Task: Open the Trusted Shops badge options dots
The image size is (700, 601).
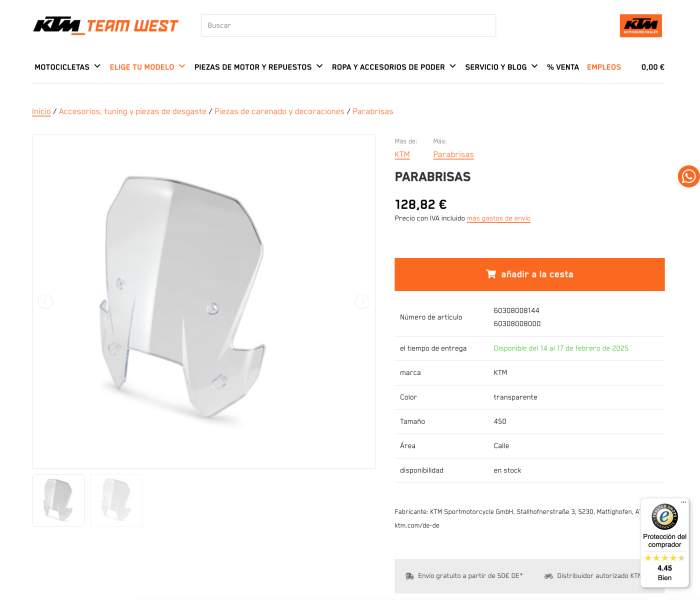Action: 683,502
